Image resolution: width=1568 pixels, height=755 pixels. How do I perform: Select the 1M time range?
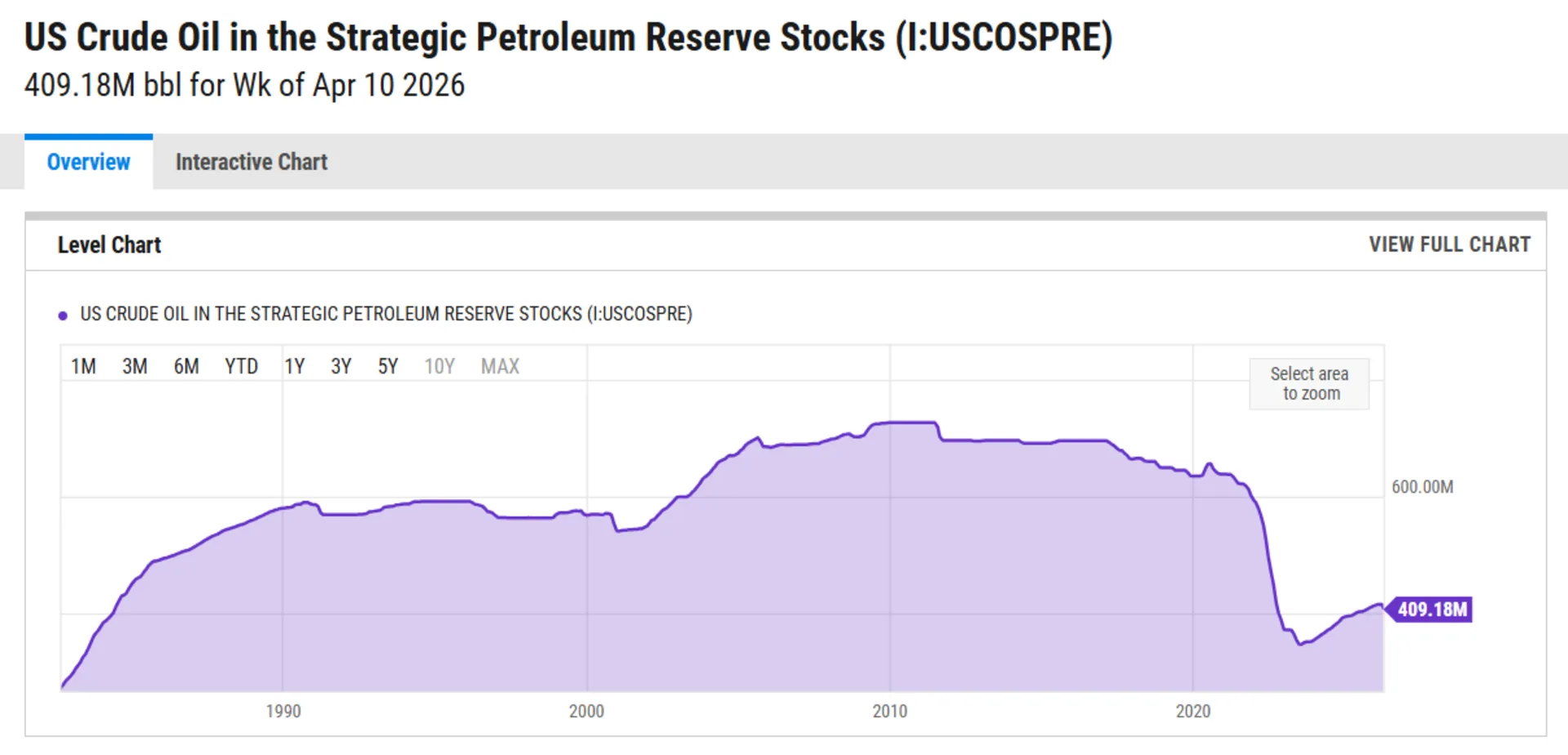point(83,366)
